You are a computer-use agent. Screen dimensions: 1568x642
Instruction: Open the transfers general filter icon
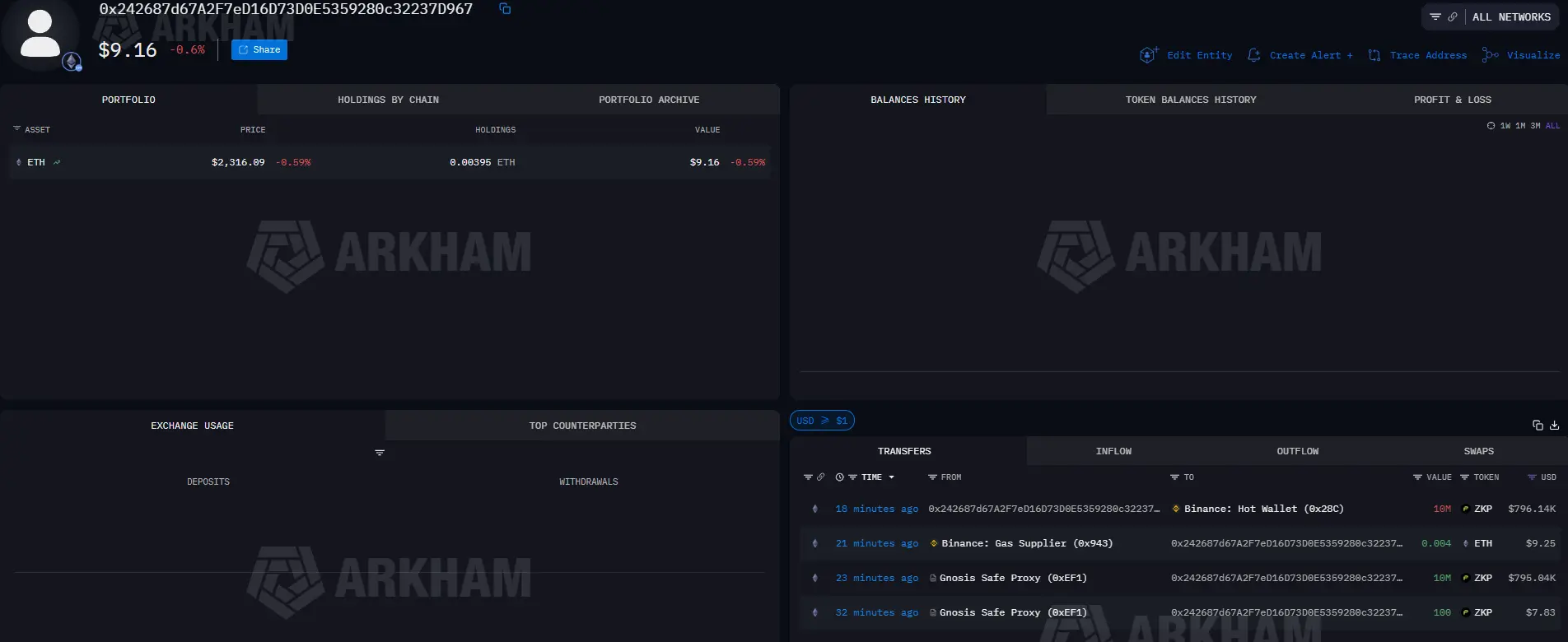(808, 477)
